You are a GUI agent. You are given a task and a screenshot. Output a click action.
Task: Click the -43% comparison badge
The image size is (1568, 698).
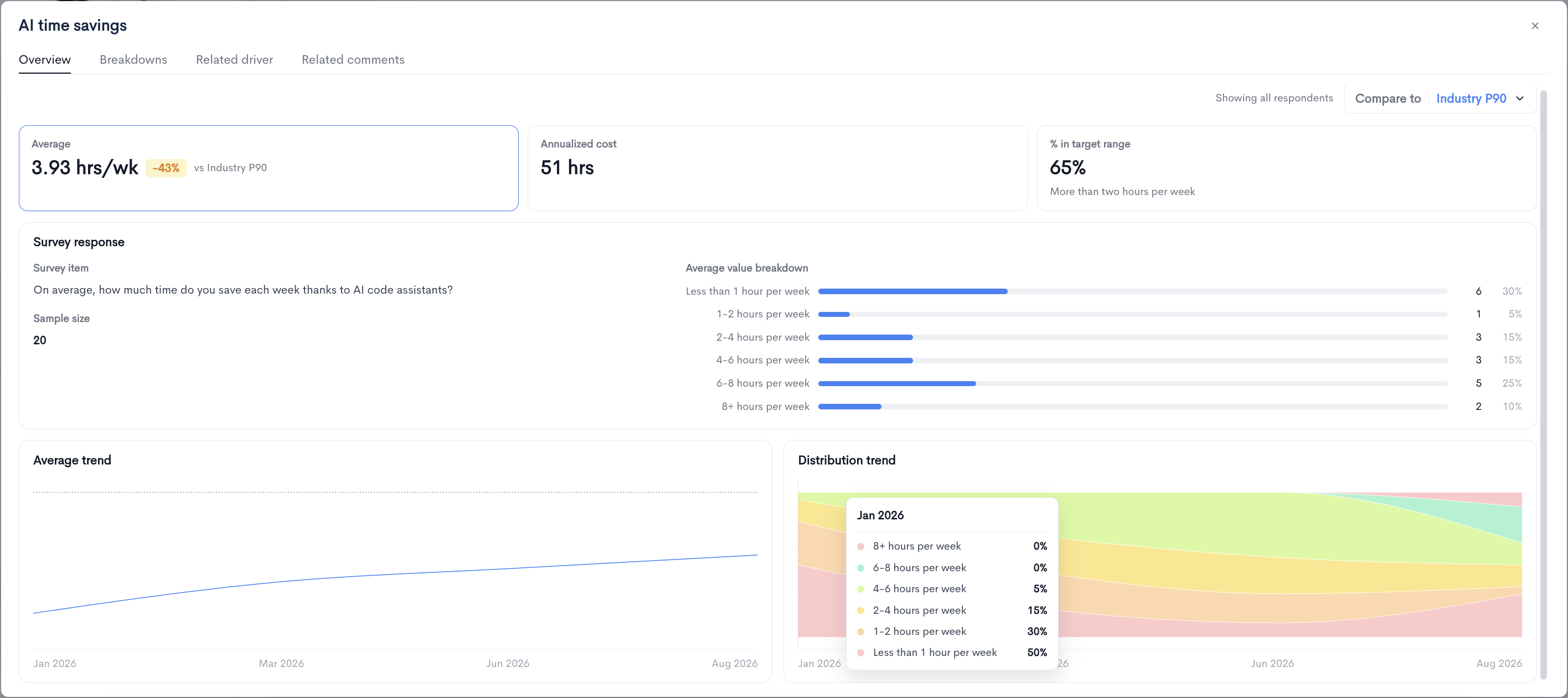pyautogui.click(x=166, y=168)
